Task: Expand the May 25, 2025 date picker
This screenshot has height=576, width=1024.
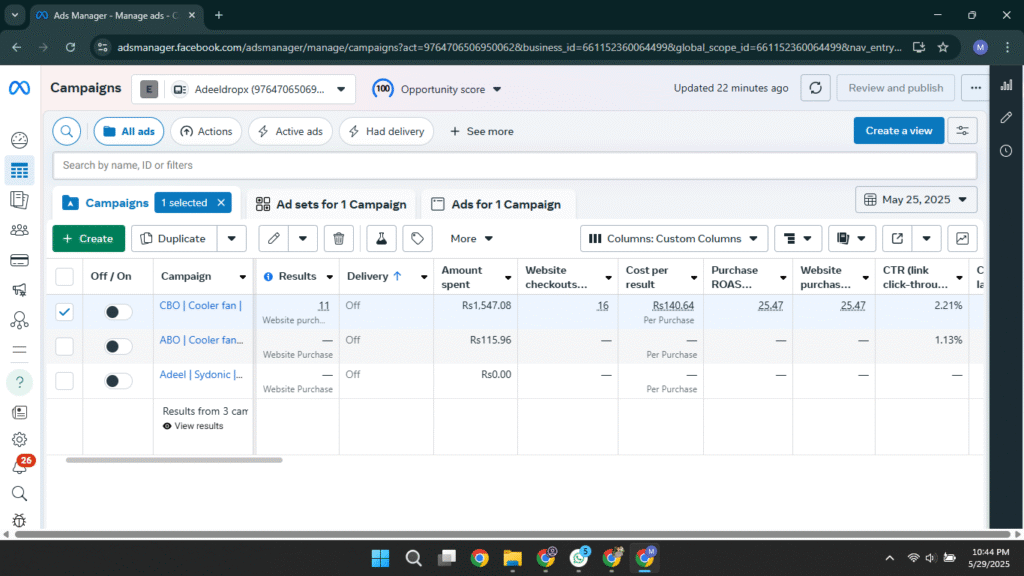Action: click(x=916, y=200)
